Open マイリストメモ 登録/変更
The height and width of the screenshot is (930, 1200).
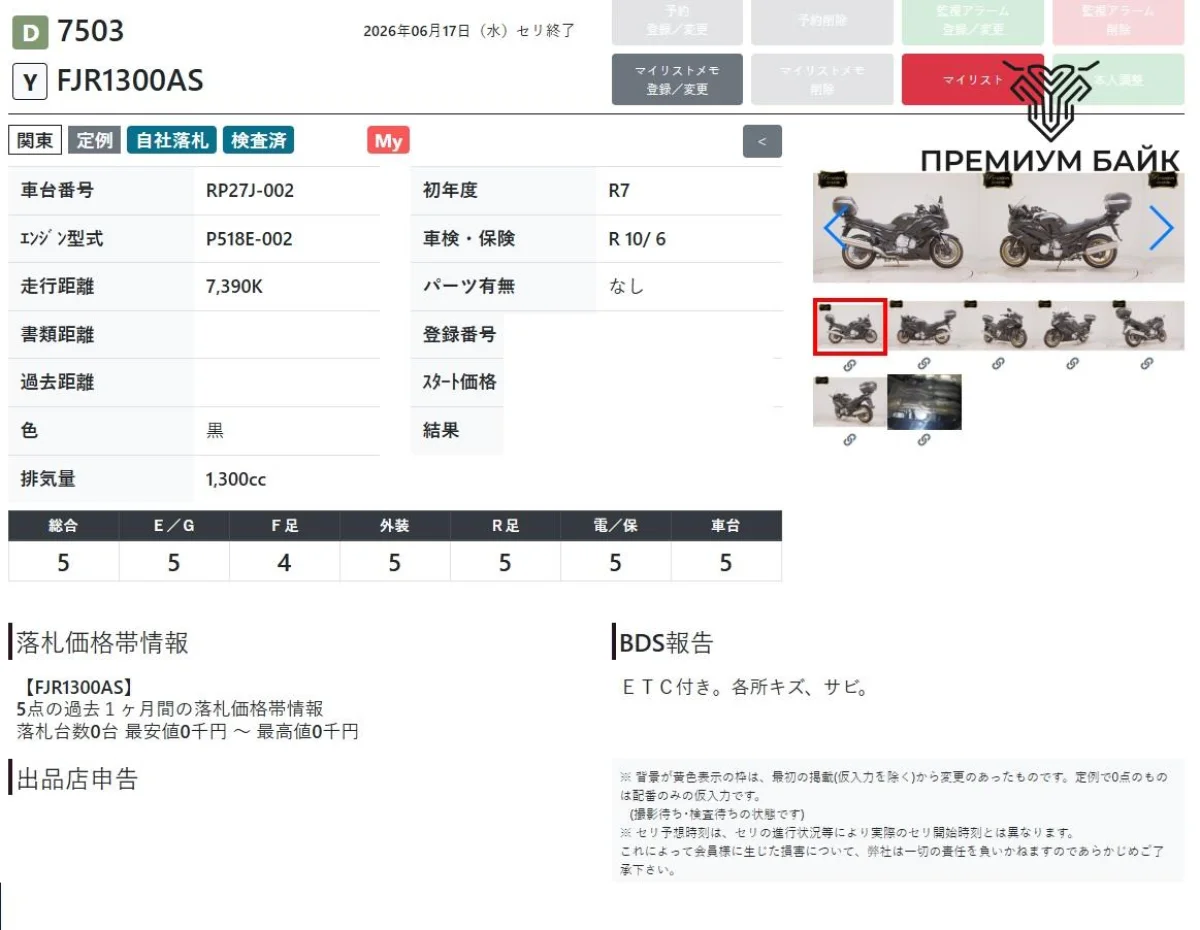tap(677, 80)
